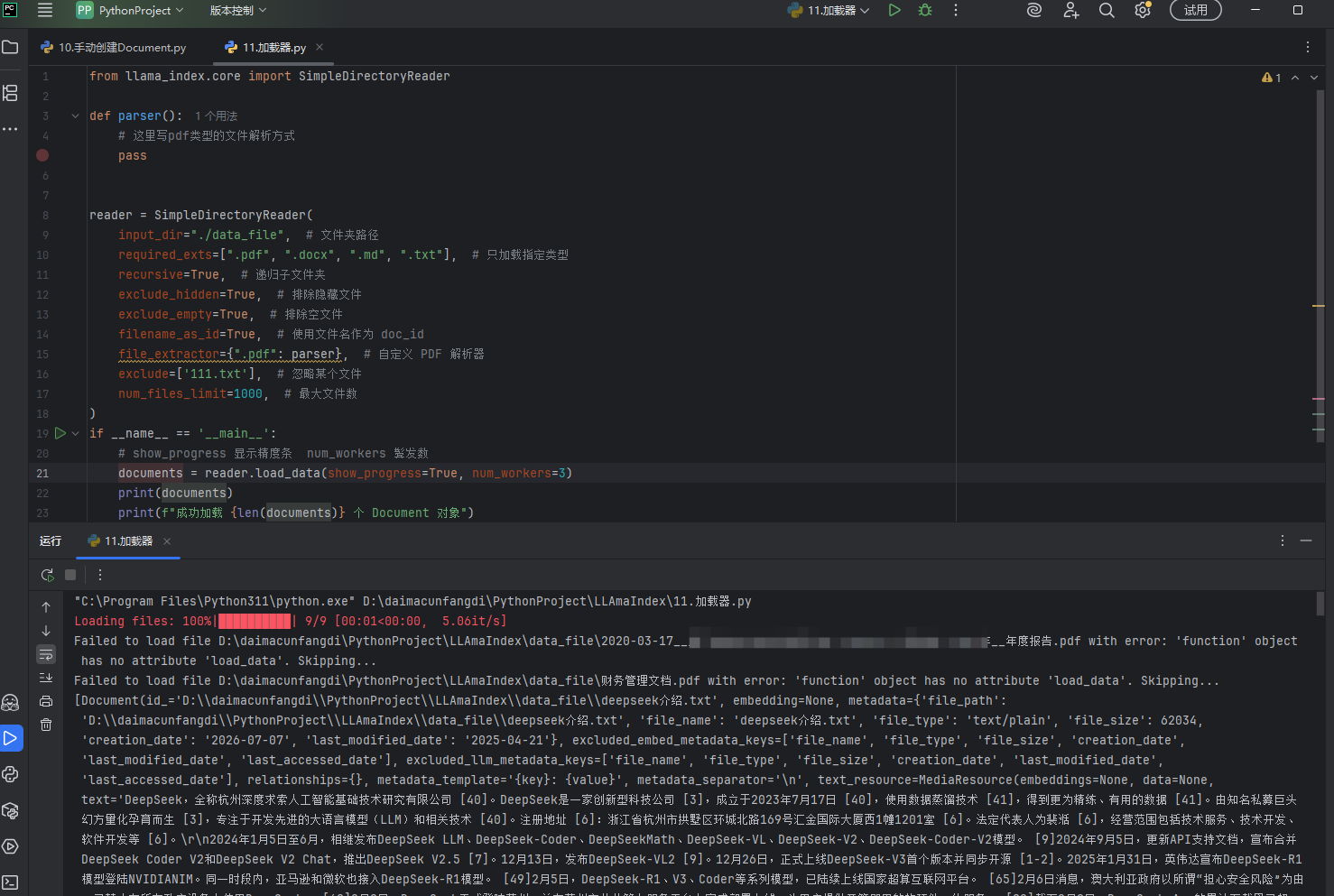Open the AI assistant swirl icon
1334x896 pixels.
(1034, 10)
